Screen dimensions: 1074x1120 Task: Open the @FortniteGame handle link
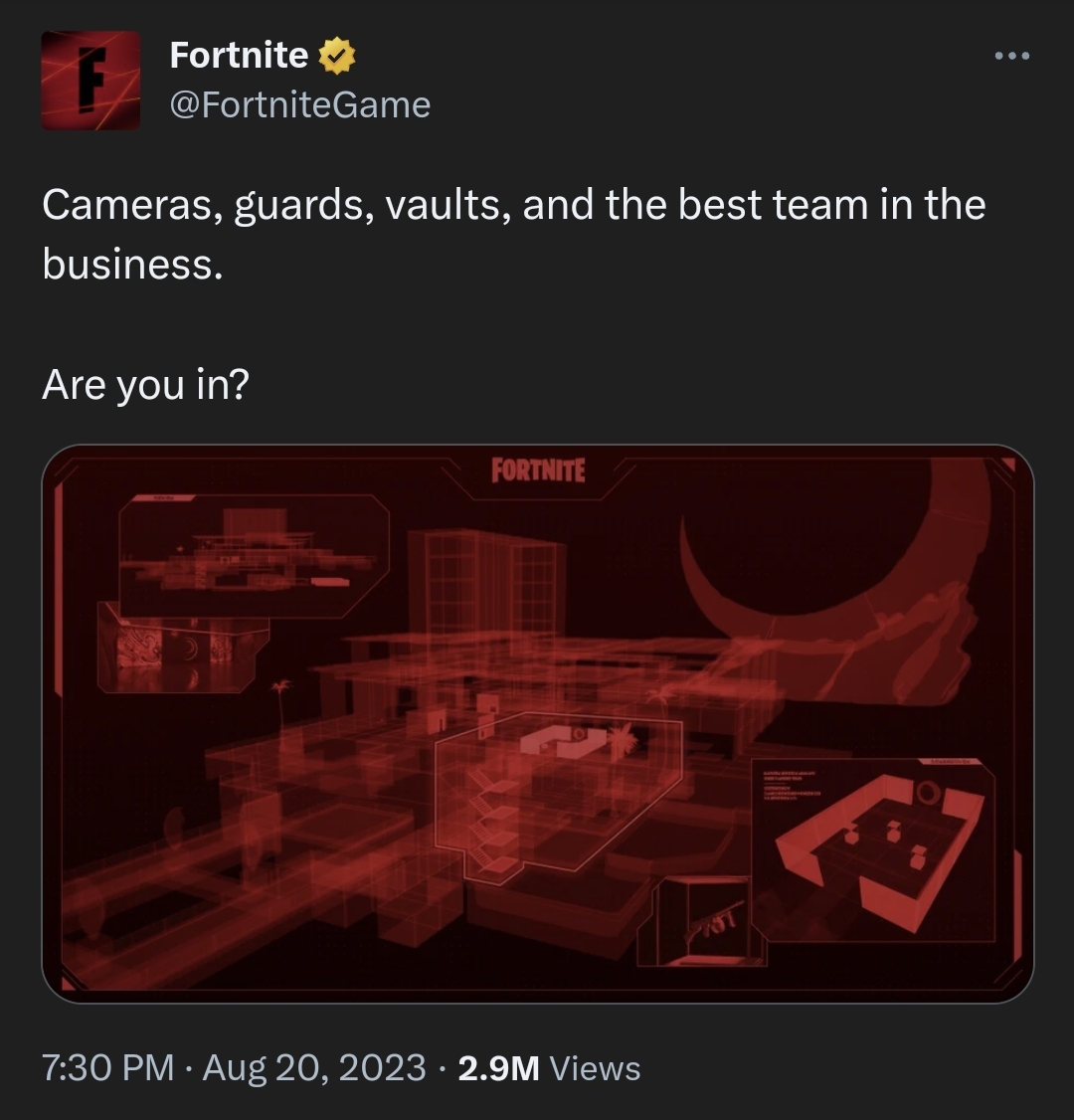(300, 105)
